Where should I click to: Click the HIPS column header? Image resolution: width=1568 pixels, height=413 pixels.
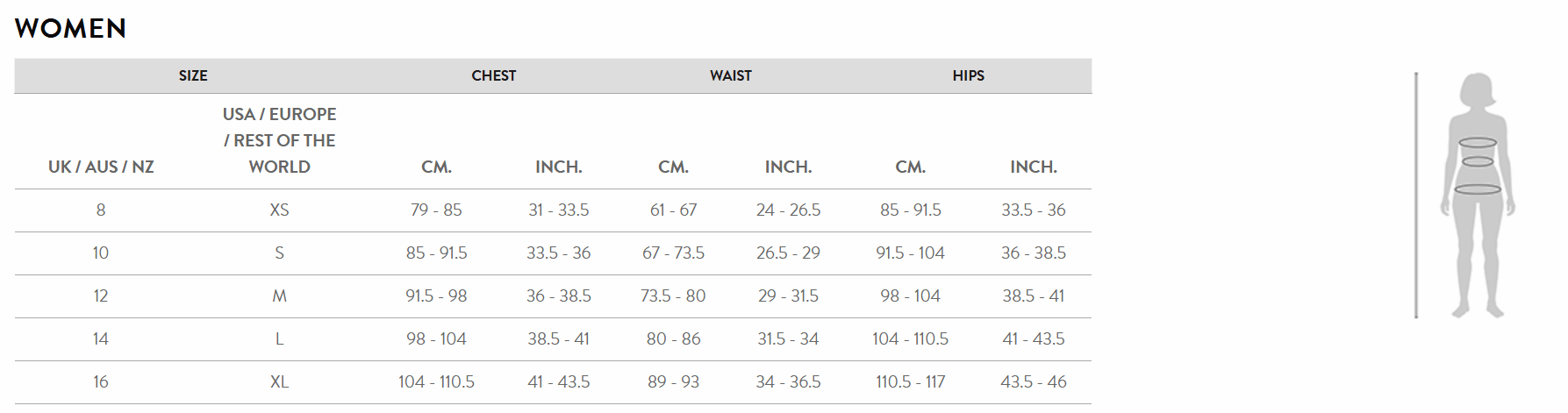969,75
